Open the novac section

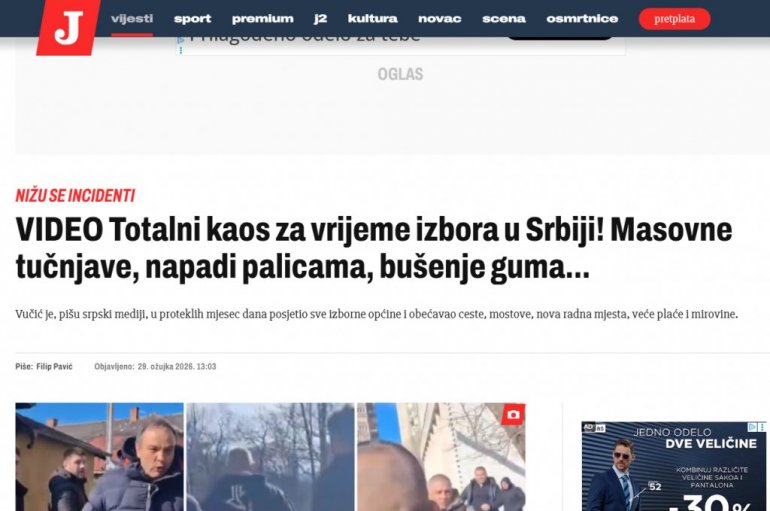440,19
